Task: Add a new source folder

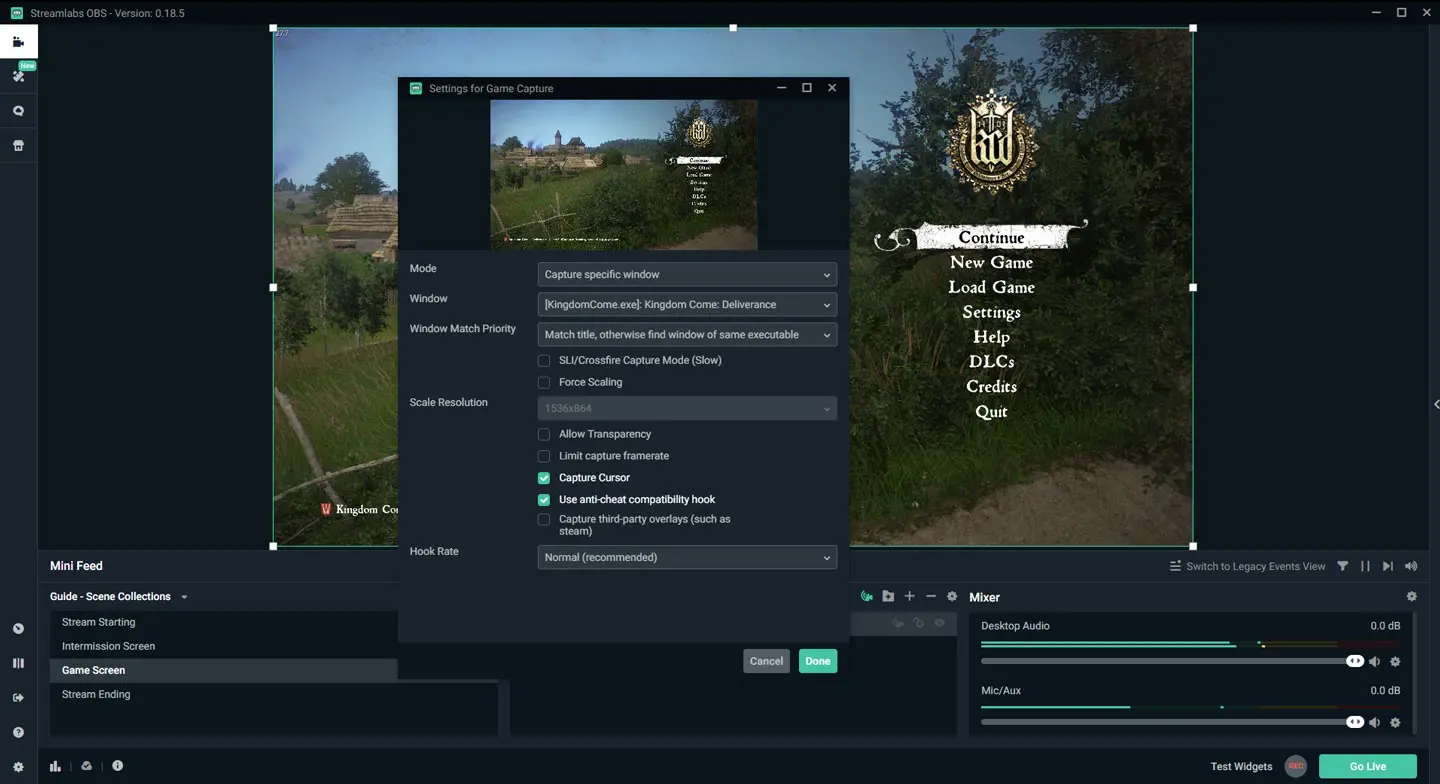Action: pyautogui.click(x=888, y=596)
